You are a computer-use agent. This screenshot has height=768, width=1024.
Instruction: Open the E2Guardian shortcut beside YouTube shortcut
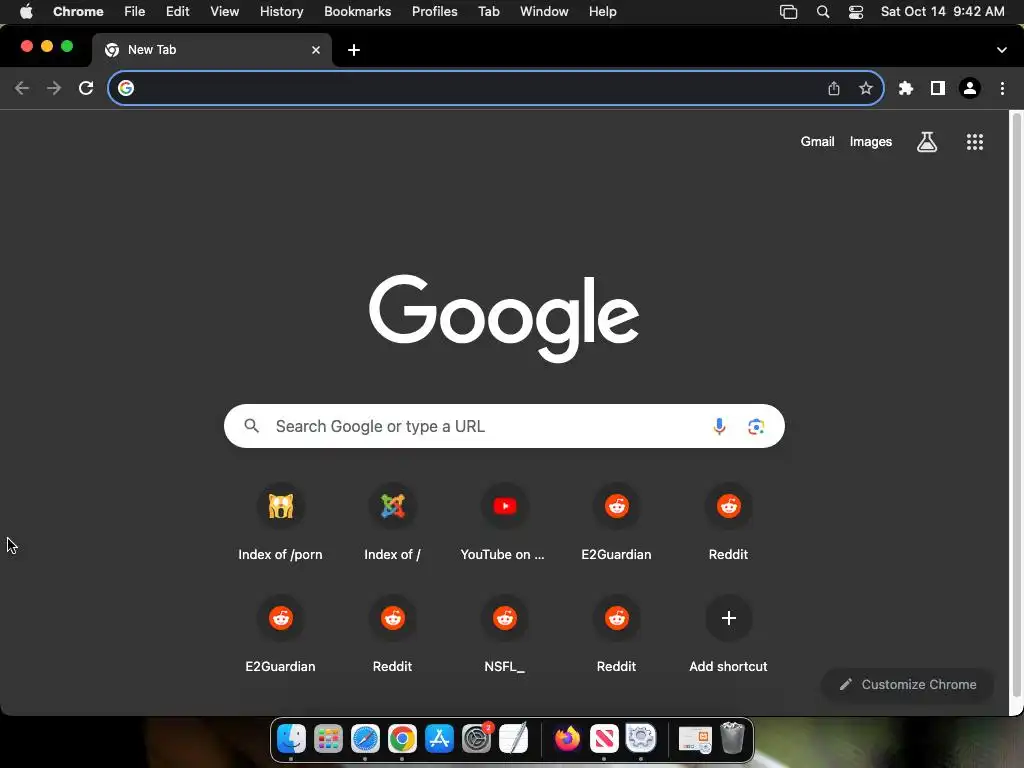pos(616,523)
